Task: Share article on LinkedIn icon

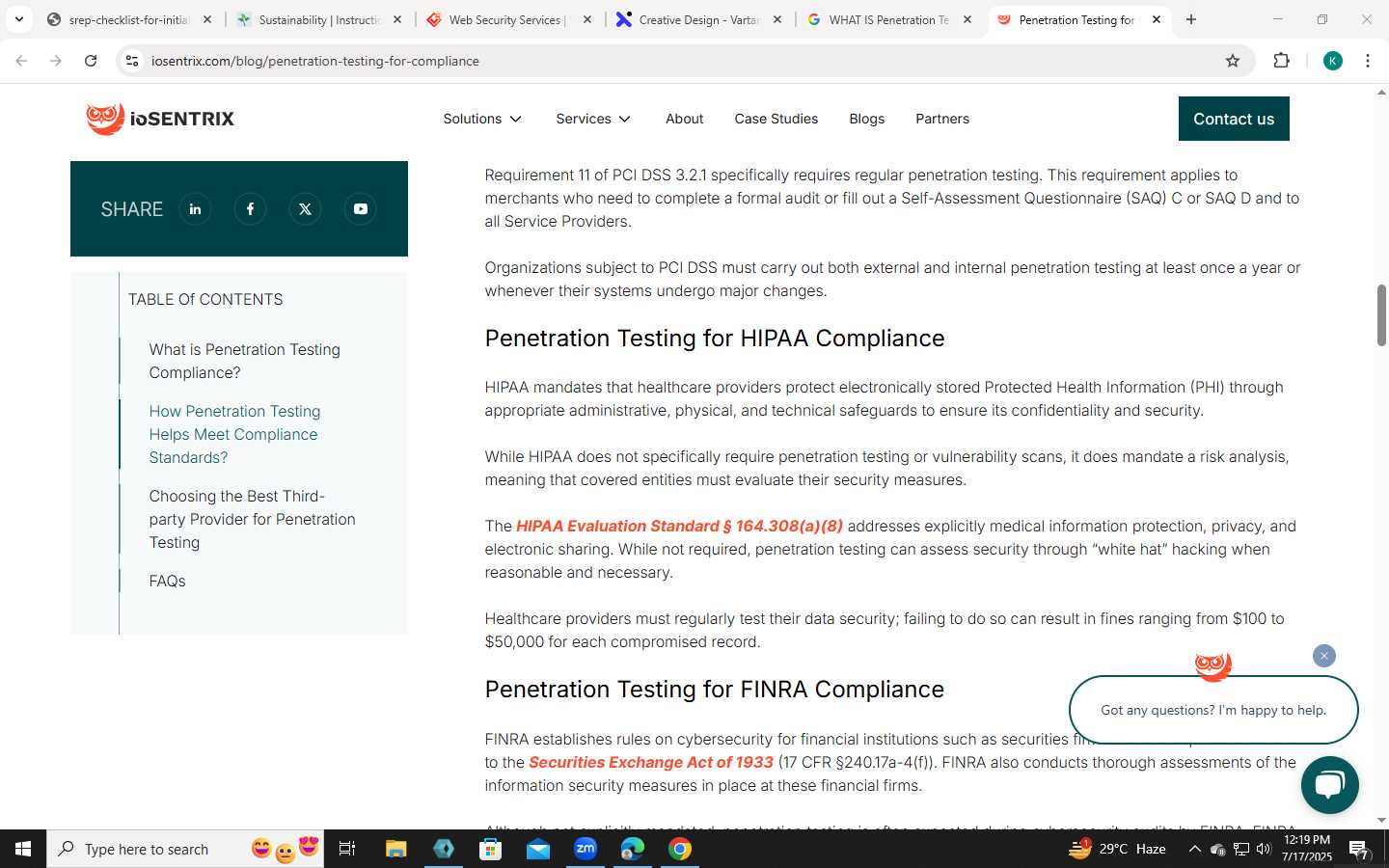Action: point(195,209)
